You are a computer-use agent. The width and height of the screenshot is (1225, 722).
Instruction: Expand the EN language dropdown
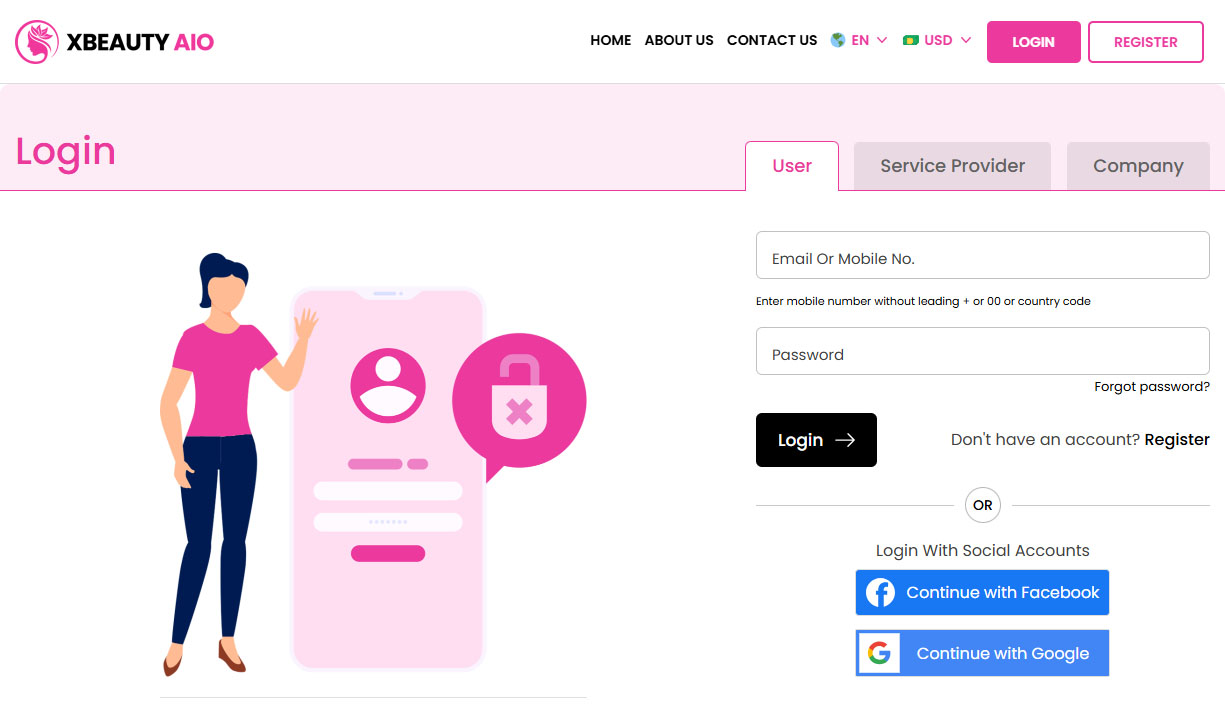click(x=860, y=40)
